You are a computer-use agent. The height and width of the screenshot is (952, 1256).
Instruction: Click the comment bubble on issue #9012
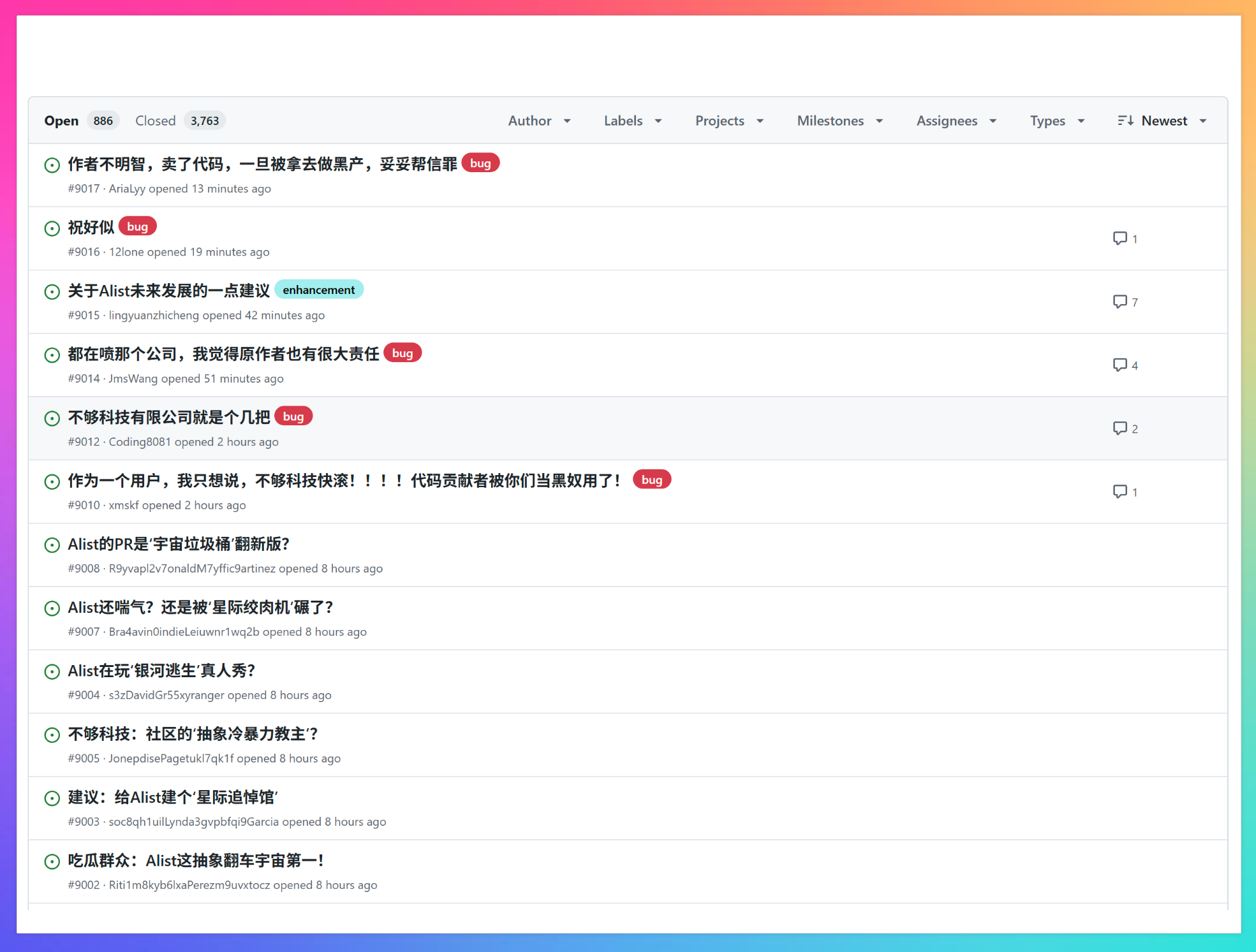click(x=1121, y=428)
